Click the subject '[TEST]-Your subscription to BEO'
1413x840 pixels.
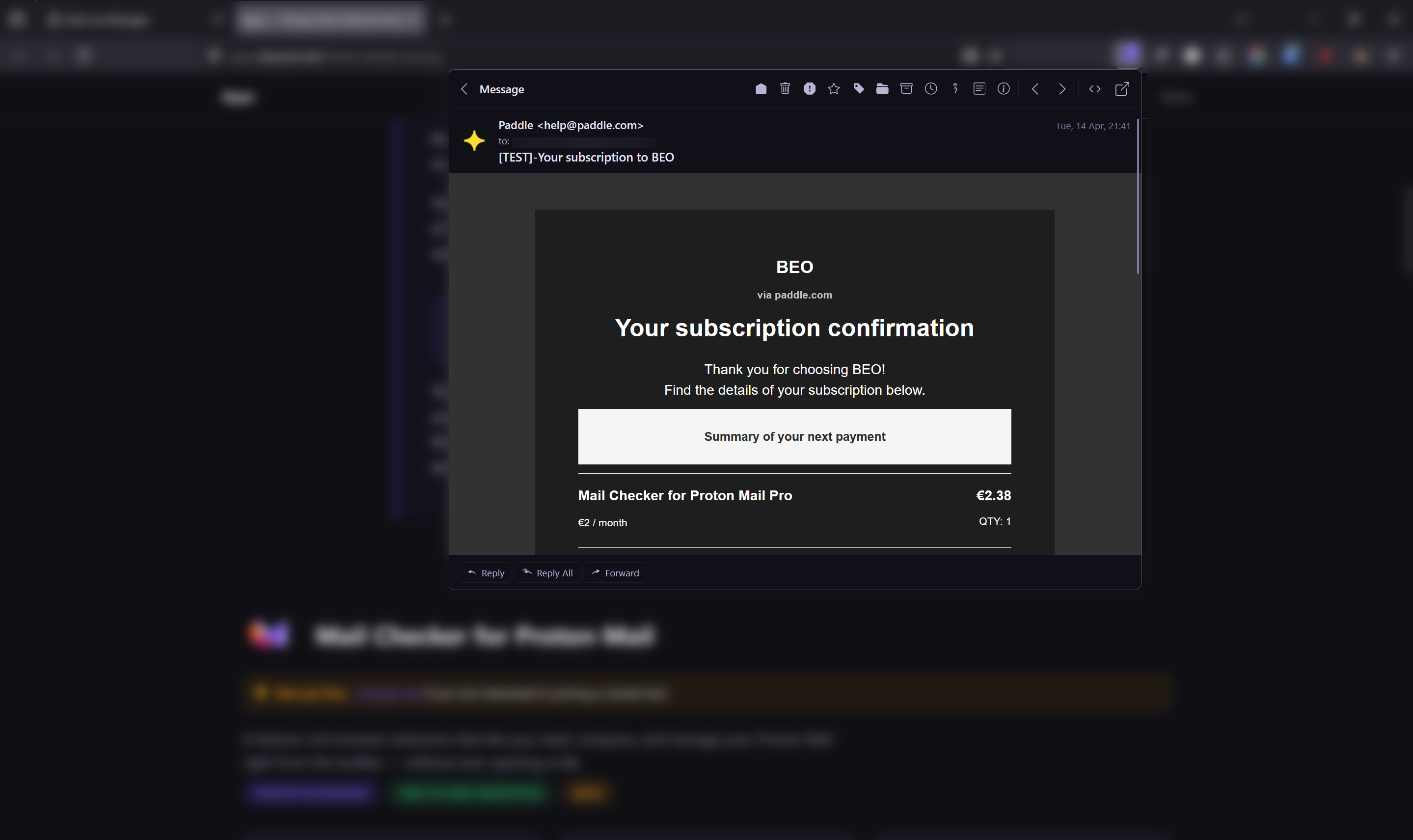[586, 158]
